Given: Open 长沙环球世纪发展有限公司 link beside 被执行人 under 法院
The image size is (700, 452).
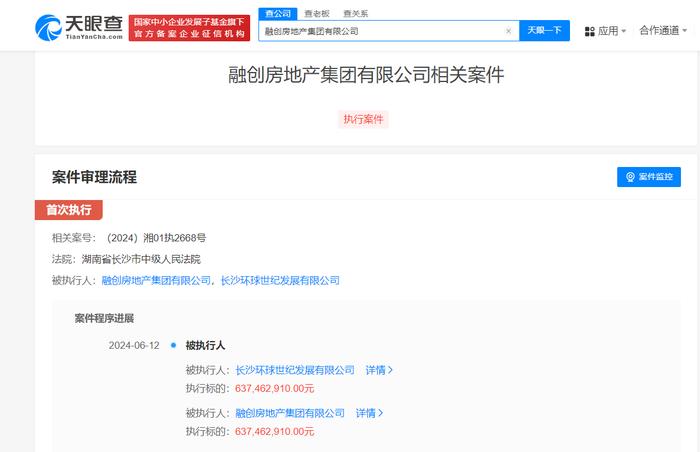Looking at the screenshot, I should pos(280,280).
